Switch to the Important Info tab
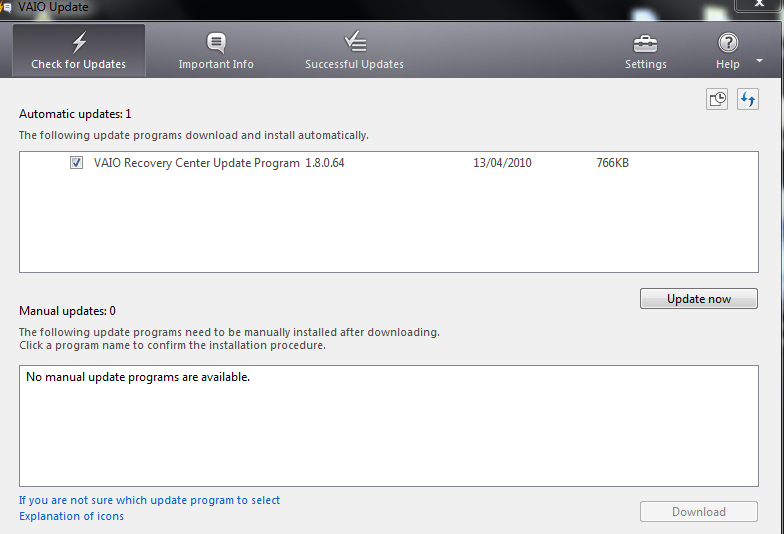Image resolution: width=784 pixels, height=534 pixels. [216, 50]
